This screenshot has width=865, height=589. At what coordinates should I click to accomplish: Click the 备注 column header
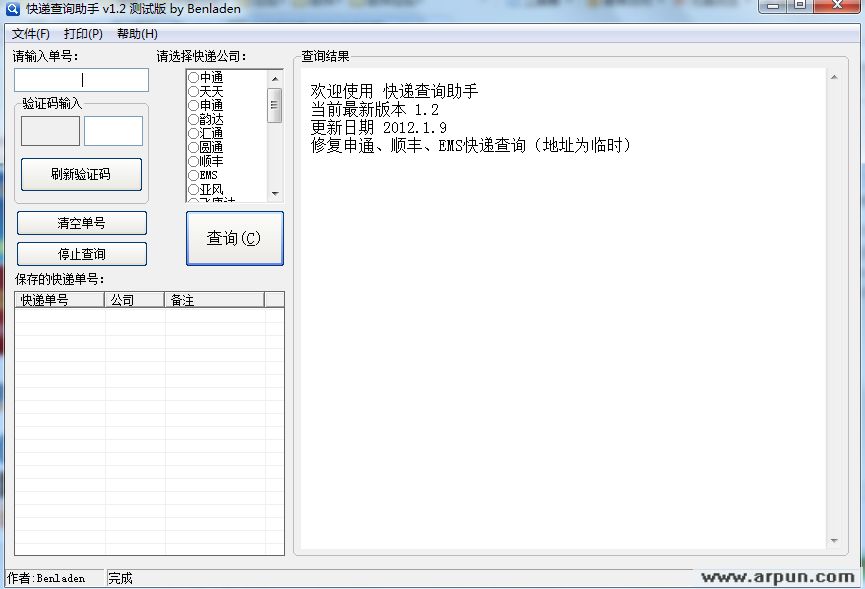tap(214, 300)
